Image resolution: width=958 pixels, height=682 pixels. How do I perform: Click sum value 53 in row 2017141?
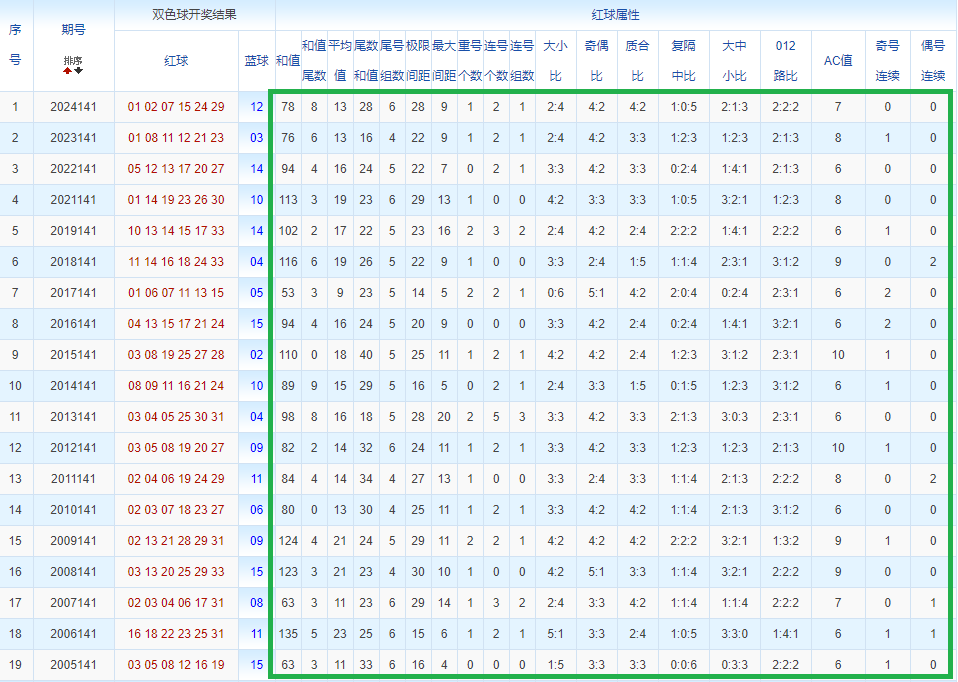tap(288, 293)
